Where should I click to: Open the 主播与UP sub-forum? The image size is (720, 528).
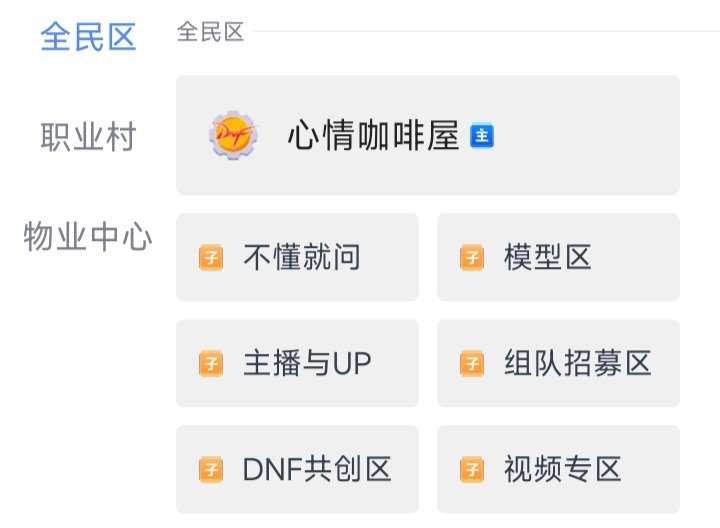pyautogui.click(x=298, y=363)
